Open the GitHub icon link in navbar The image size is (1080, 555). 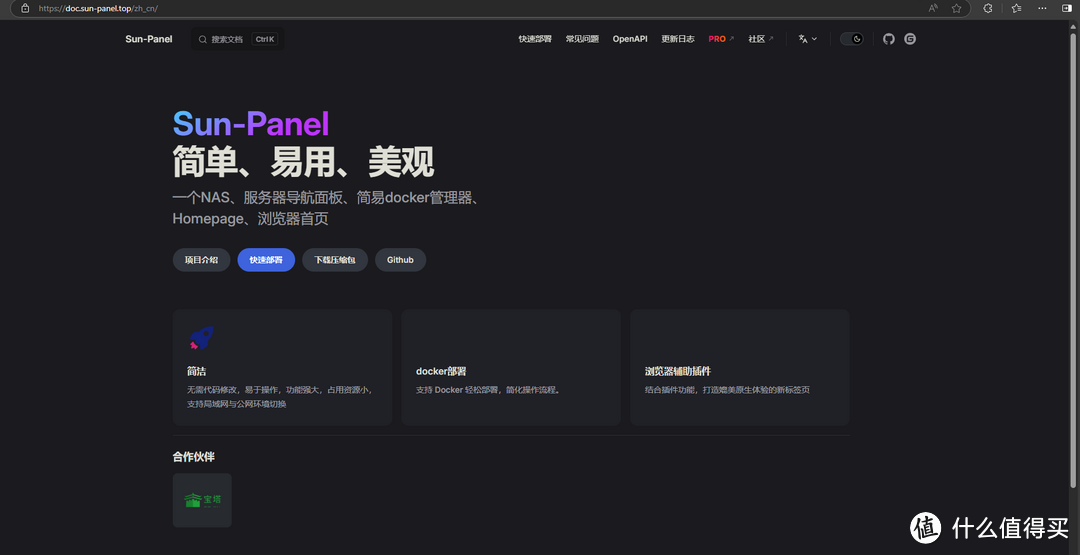click(889, 39)
